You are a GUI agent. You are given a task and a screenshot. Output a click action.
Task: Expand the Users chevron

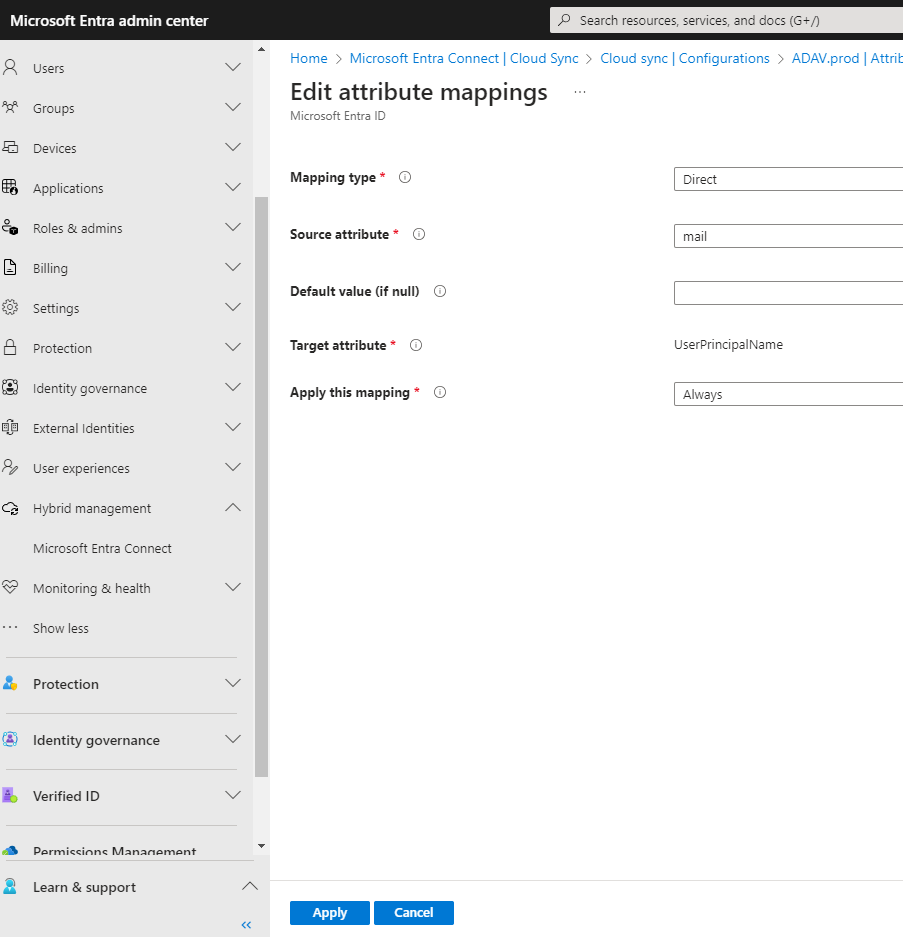click(233, 67)
